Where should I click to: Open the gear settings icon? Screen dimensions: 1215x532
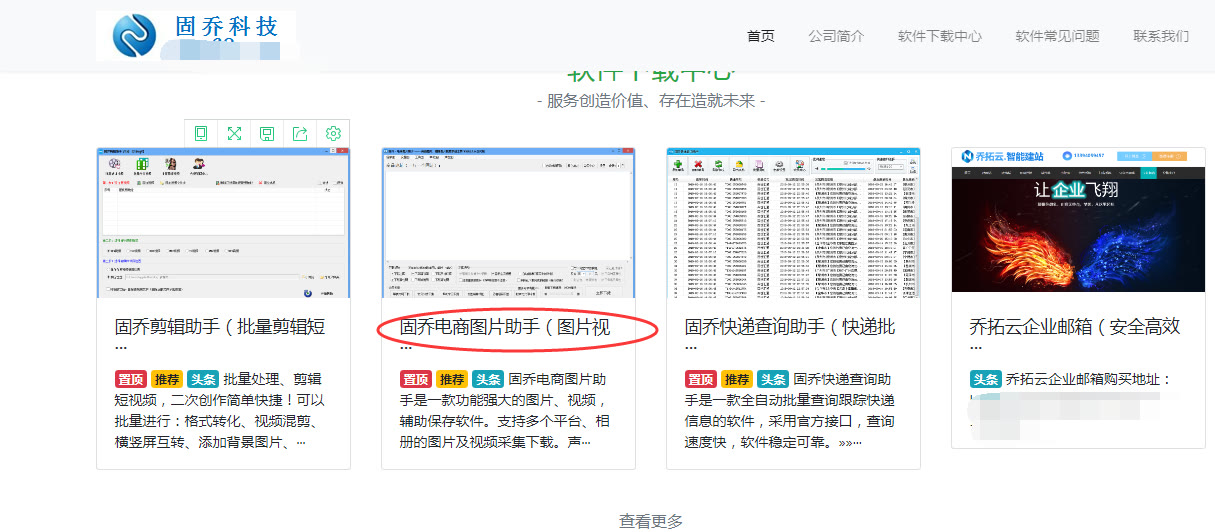coord(333,133)
